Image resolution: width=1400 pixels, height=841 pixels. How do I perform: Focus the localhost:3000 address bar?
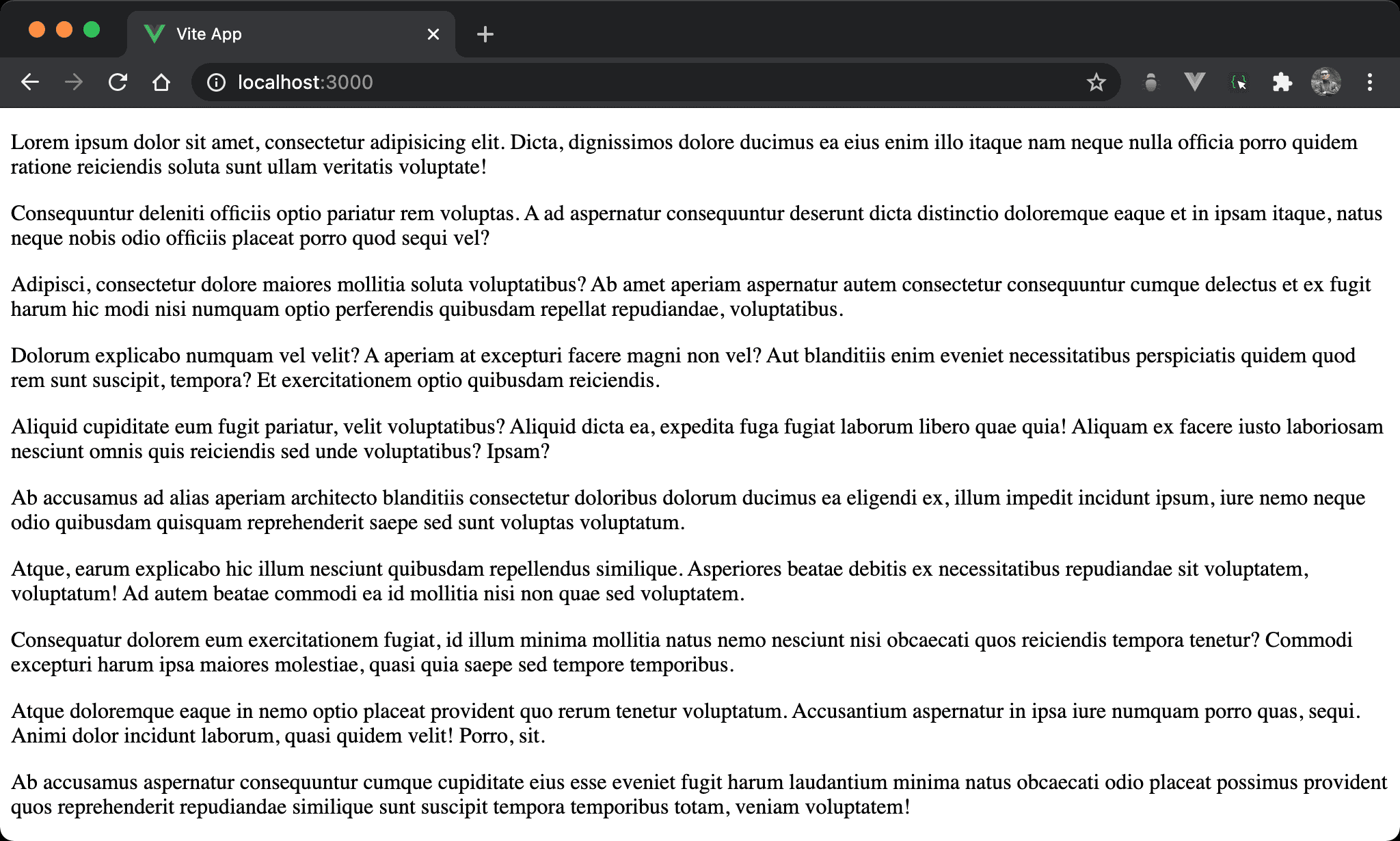coord(615,83)
